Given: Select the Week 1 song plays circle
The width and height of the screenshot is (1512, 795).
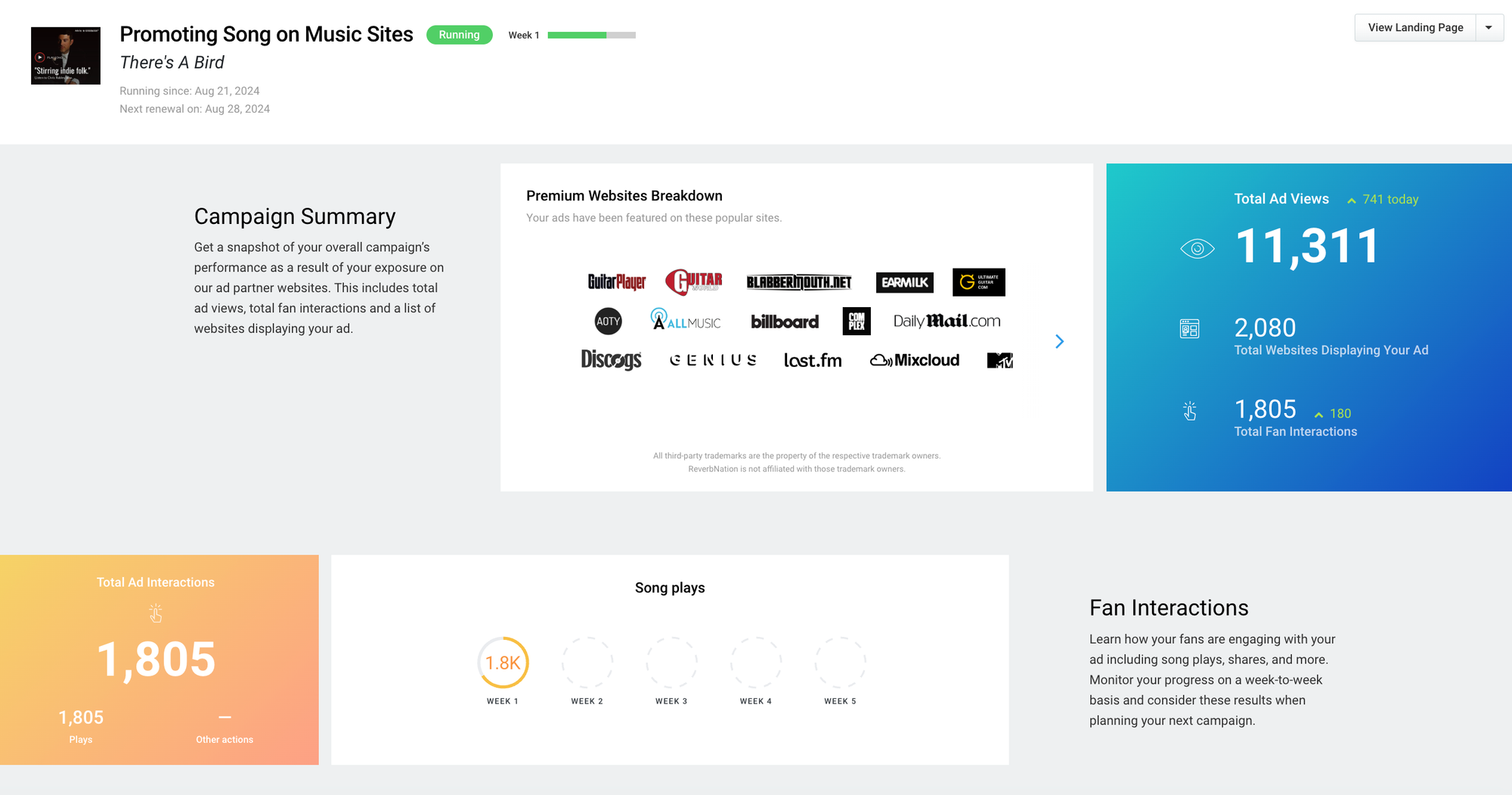Looking at the screenshot, I should click(x=502, y=661).
